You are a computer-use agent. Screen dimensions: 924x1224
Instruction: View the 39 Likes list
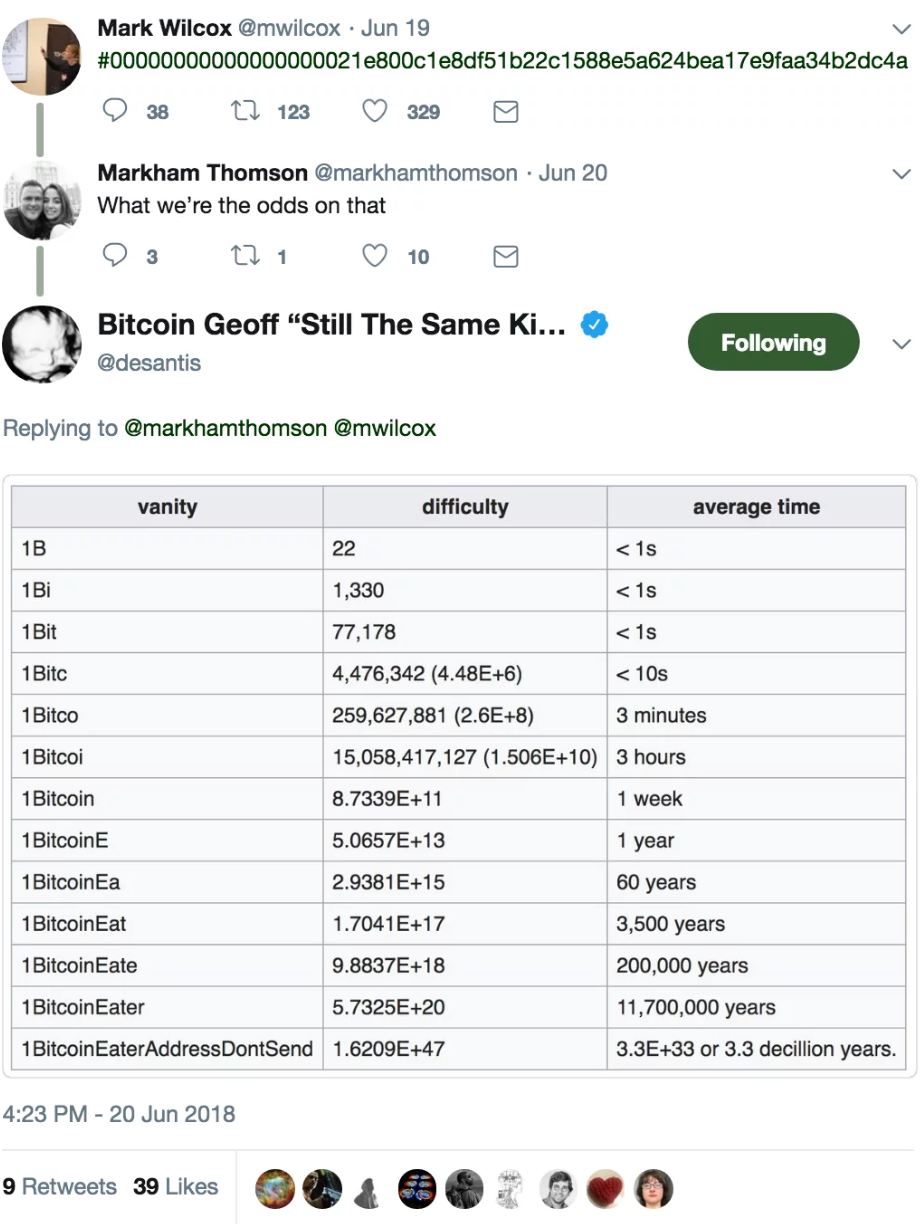176,1187
